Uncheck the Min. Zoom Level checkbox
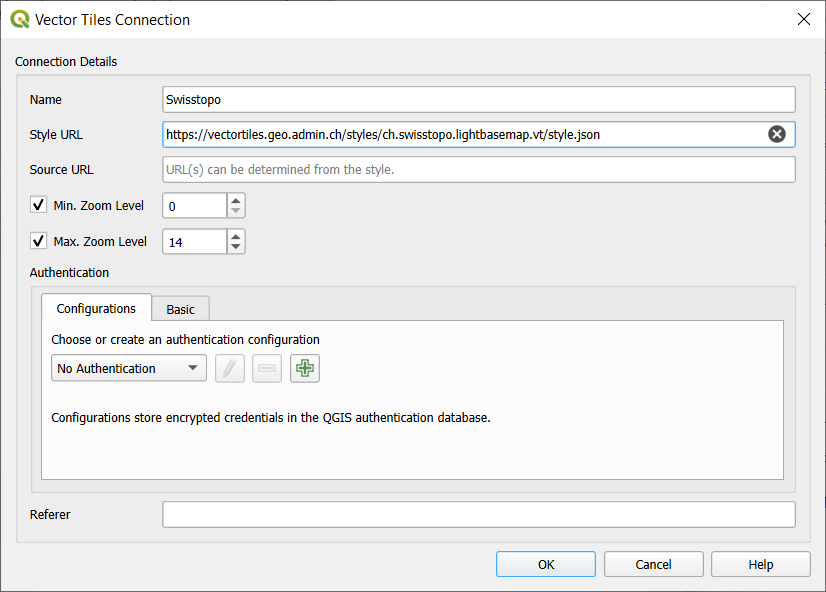The image size is (826, 592). click(37, 205)
